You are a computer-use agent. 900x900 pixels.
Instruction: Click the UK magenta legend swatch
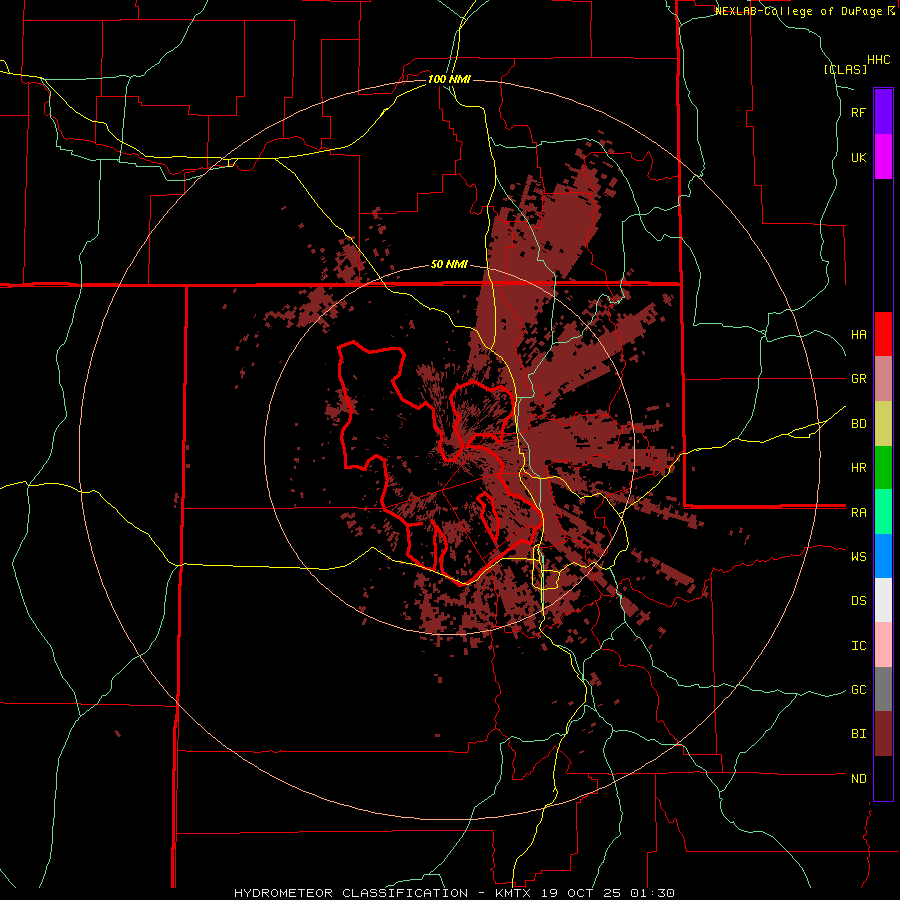pos(883,157)
